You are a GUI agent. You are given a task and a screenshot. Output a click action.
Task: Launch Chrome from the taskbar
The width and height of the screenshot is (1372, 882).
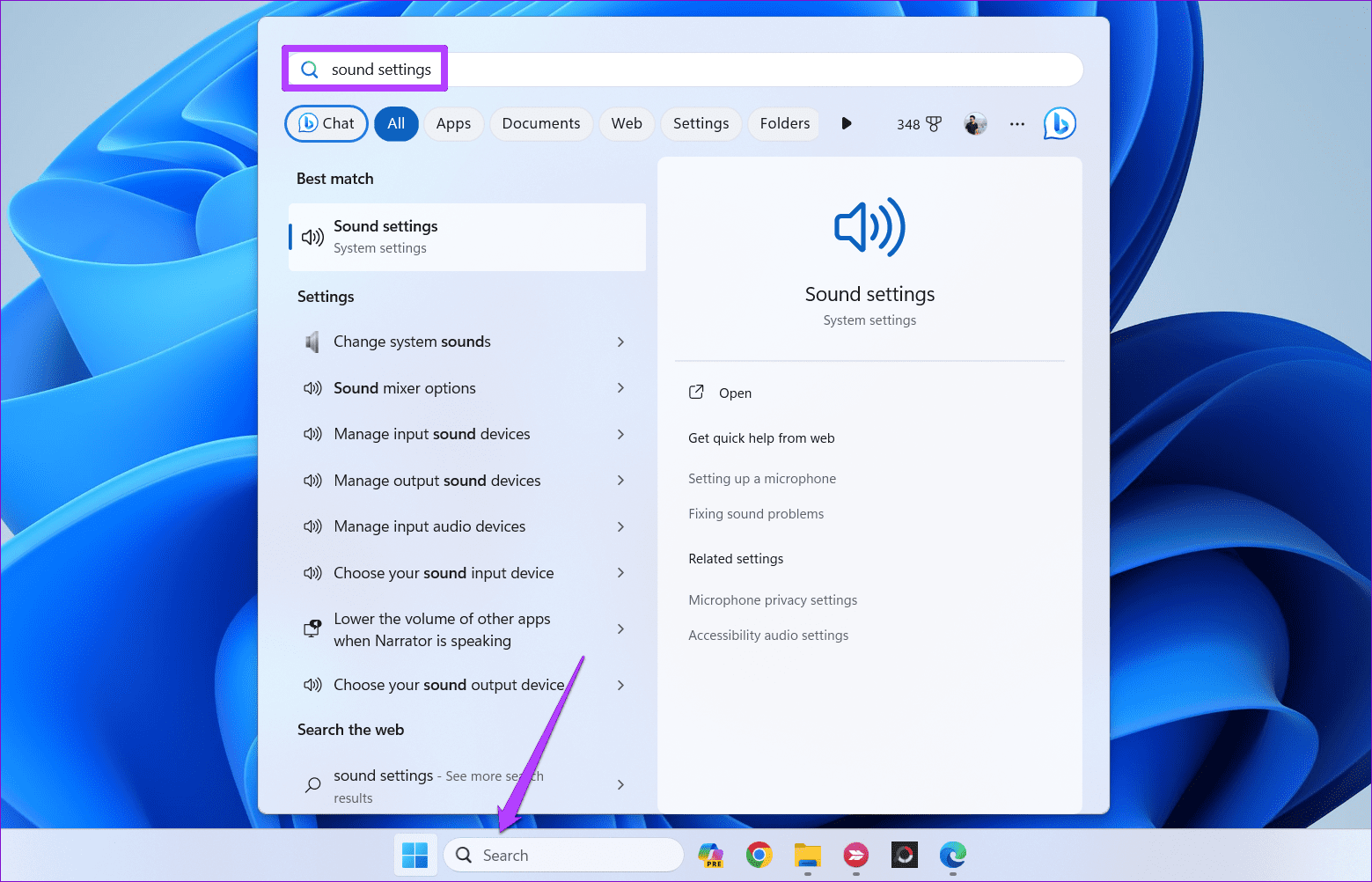coord(759,855)
